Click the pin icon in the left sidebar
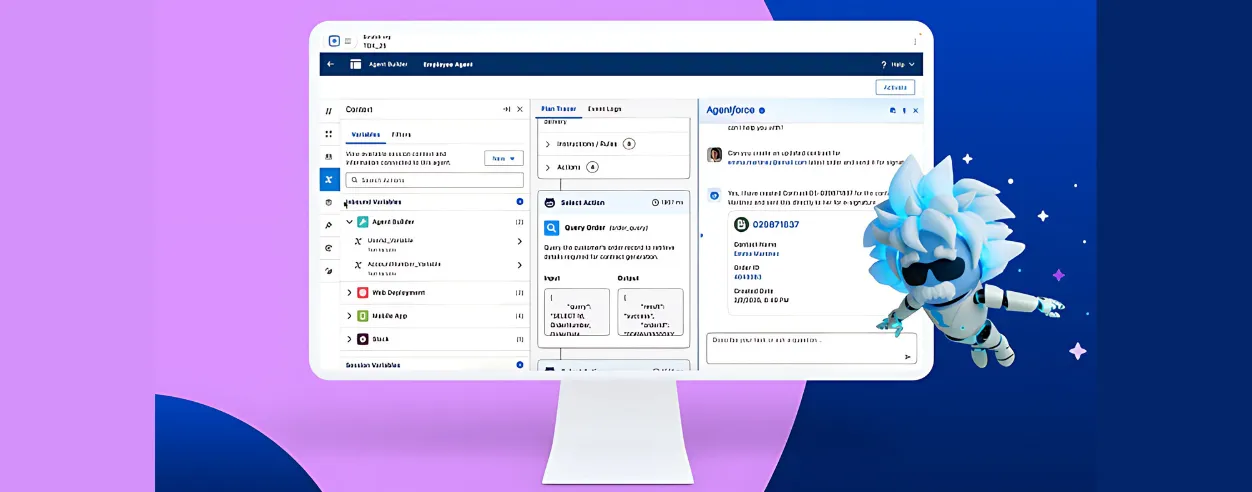This screenshot has width=1252, height=492. [x=329, y=225]
